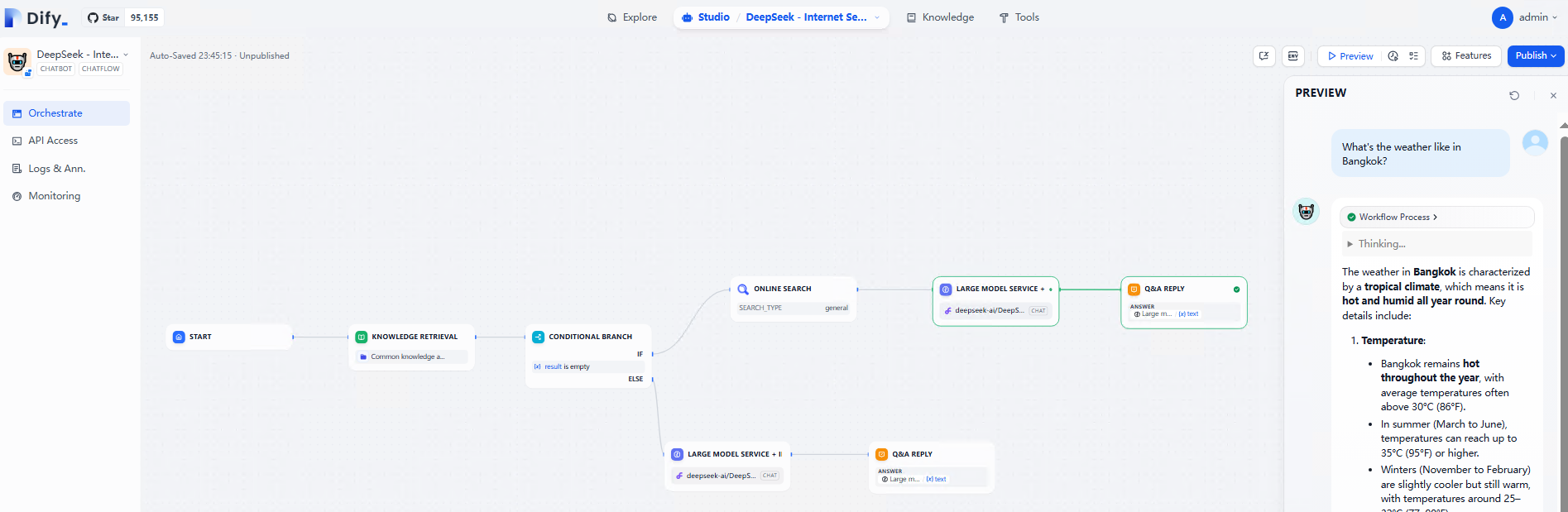Screen dimensions: 1568x512
Task: Click the Knowledge Retrieval node icon
Action: tap(362, 337)
